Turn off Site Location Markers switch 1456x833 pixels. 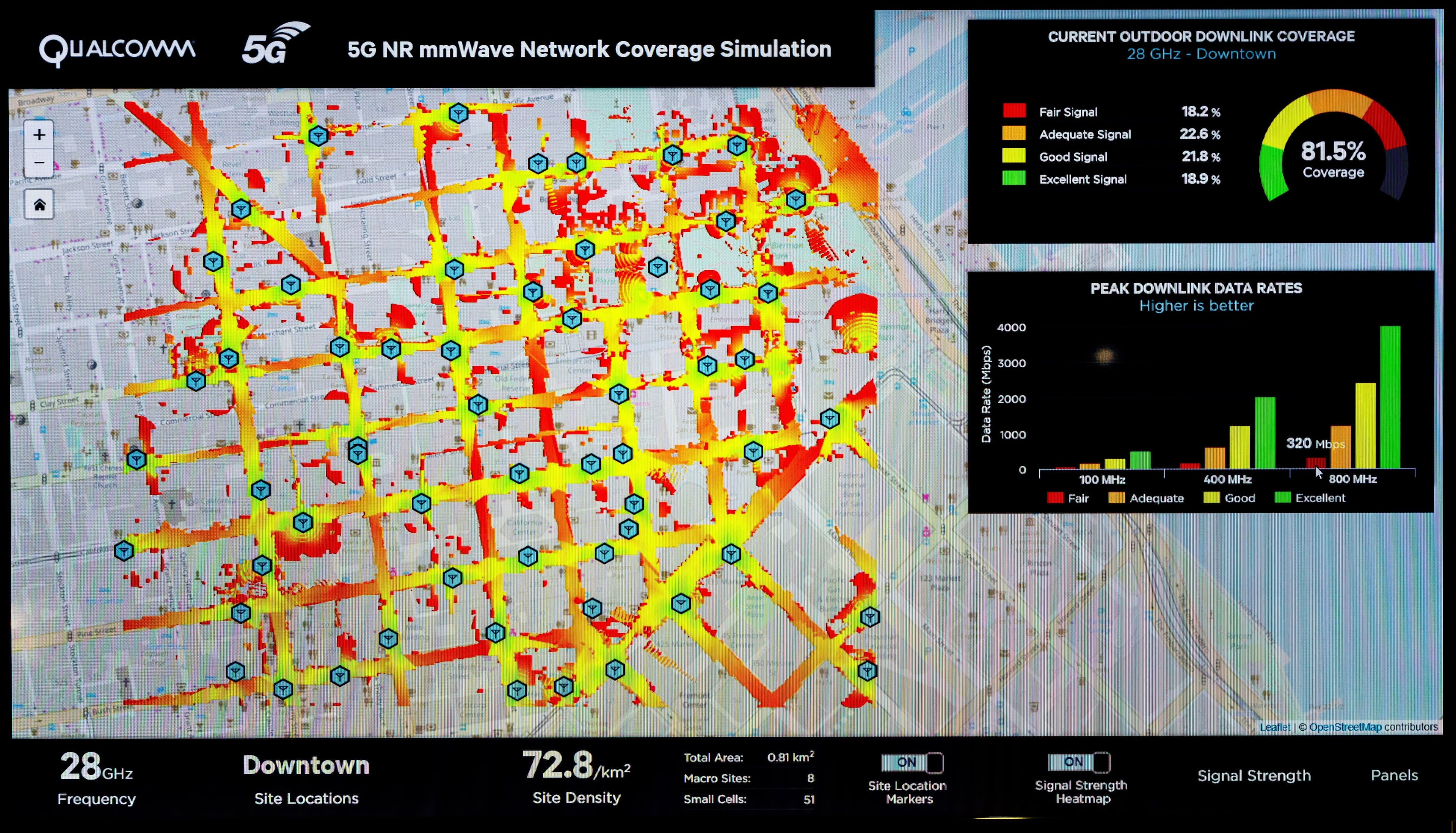[x=912, y=762]
